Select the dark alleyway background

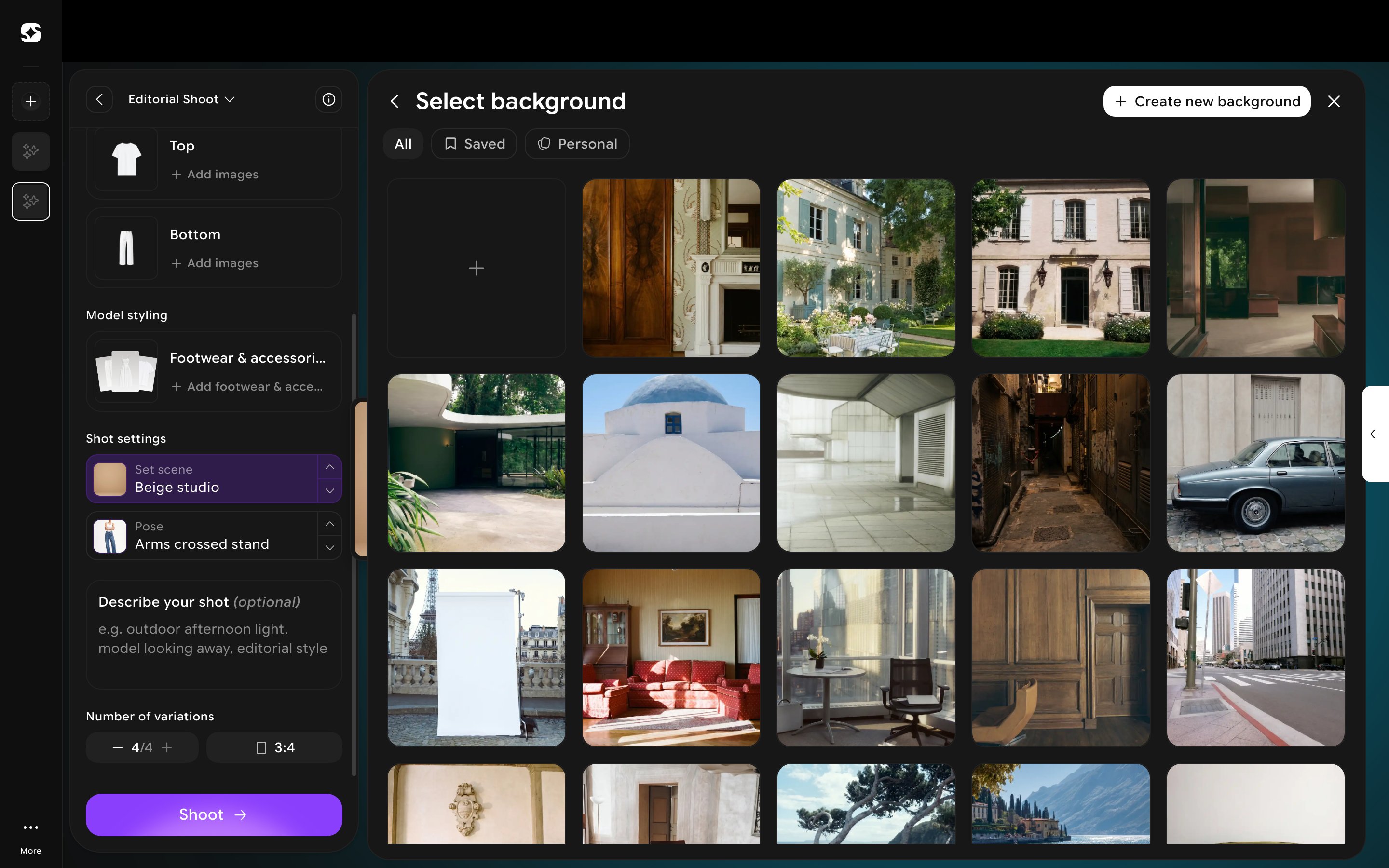click(1061, 463)
